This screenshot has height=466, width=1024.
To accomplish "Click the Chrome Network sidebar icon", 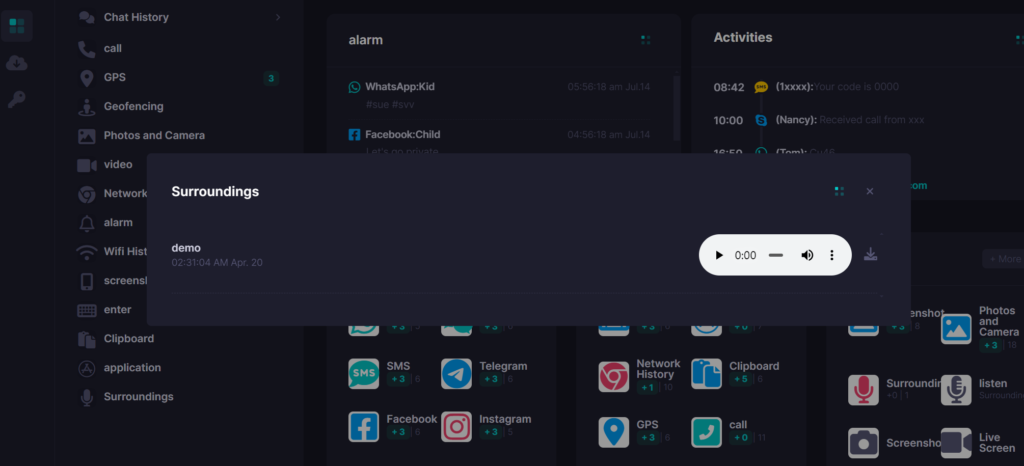I will point(86,194).
